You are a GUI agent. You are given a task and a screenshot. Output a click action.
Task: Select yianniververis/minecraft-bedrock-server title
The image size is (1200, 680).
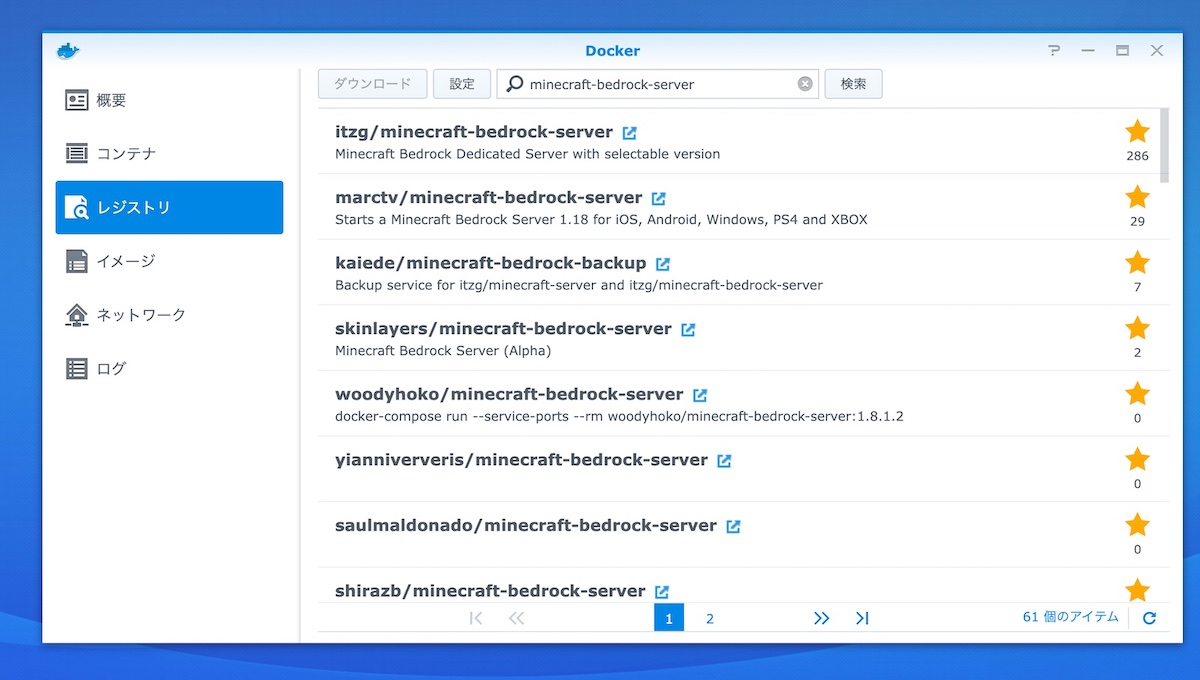521,460
